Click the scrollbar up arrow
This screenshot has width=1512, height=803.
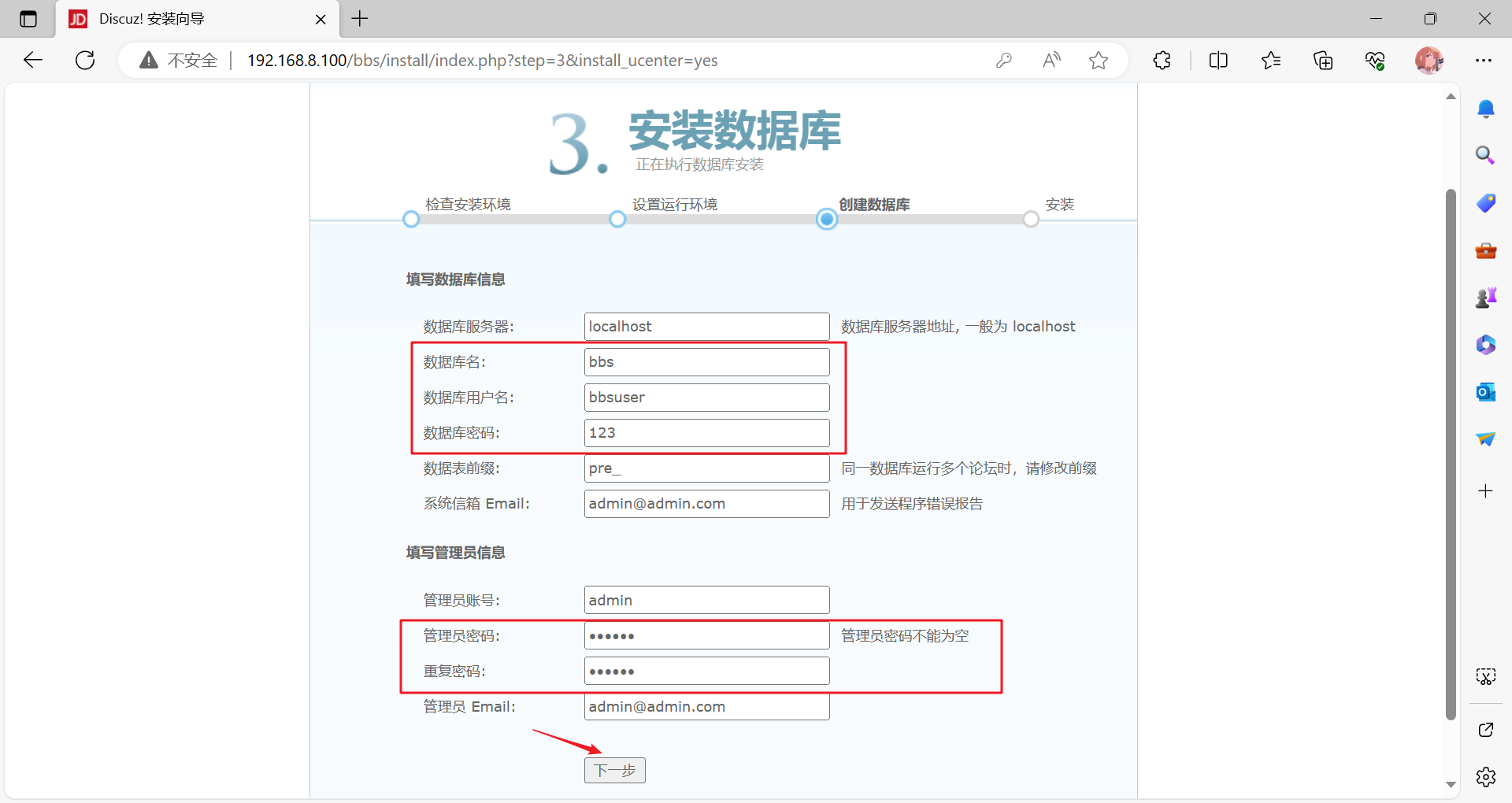click(1451, 97)
